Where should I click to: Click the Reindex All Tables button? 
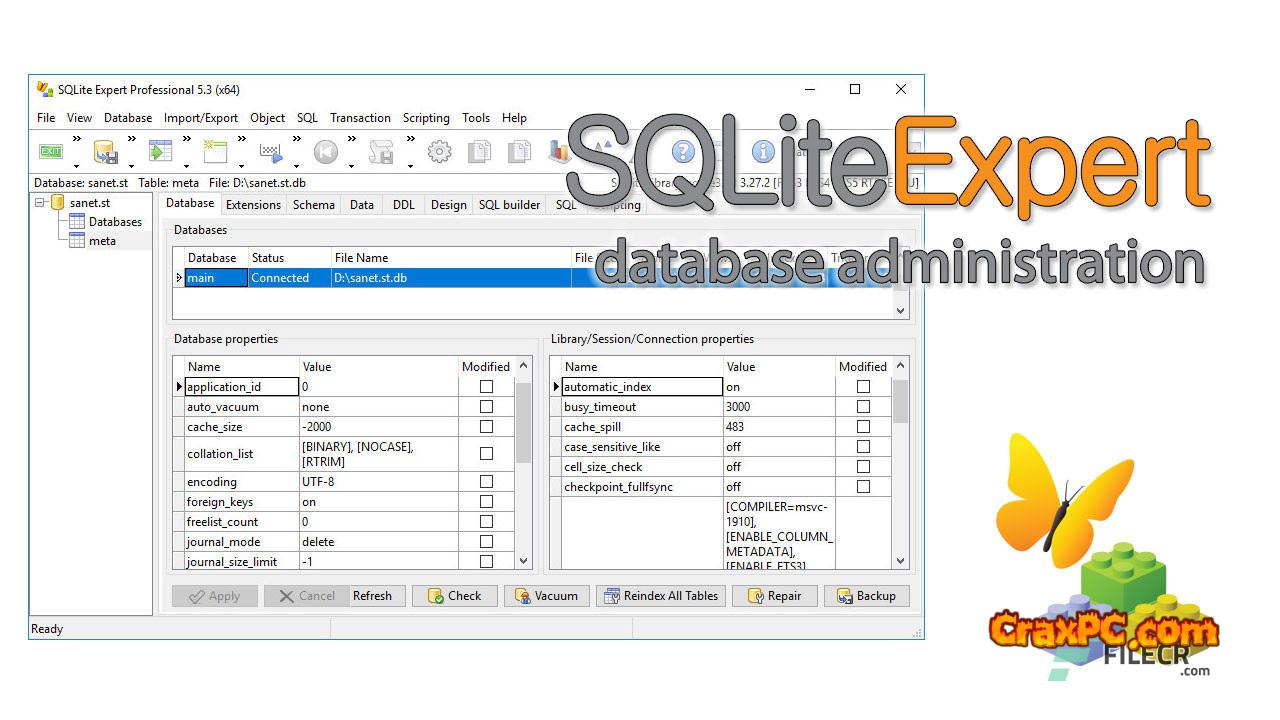(660, 596)
